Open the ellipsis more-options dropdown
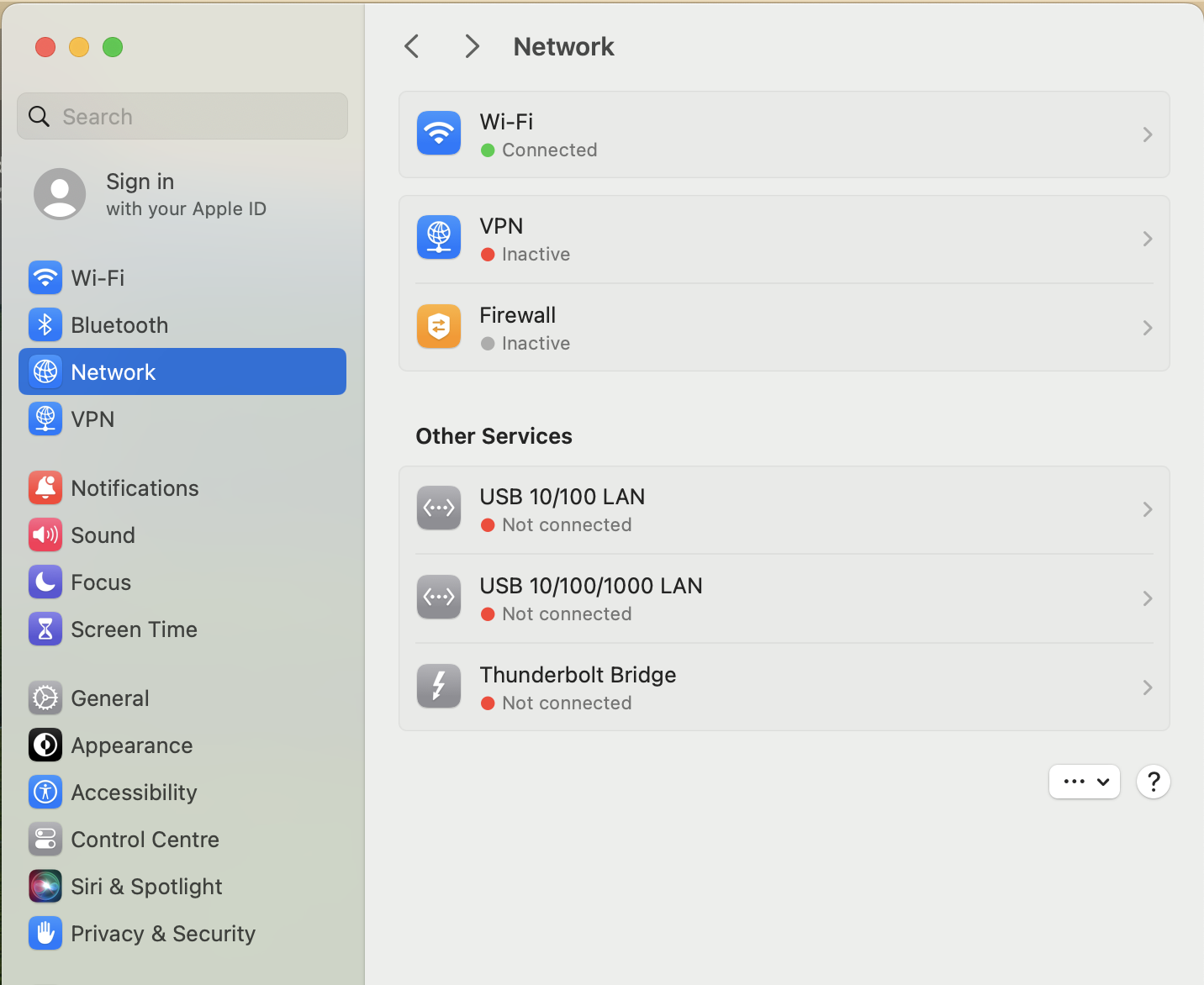The height and width of the screenshot is (985, 1204). (1084, 782)
